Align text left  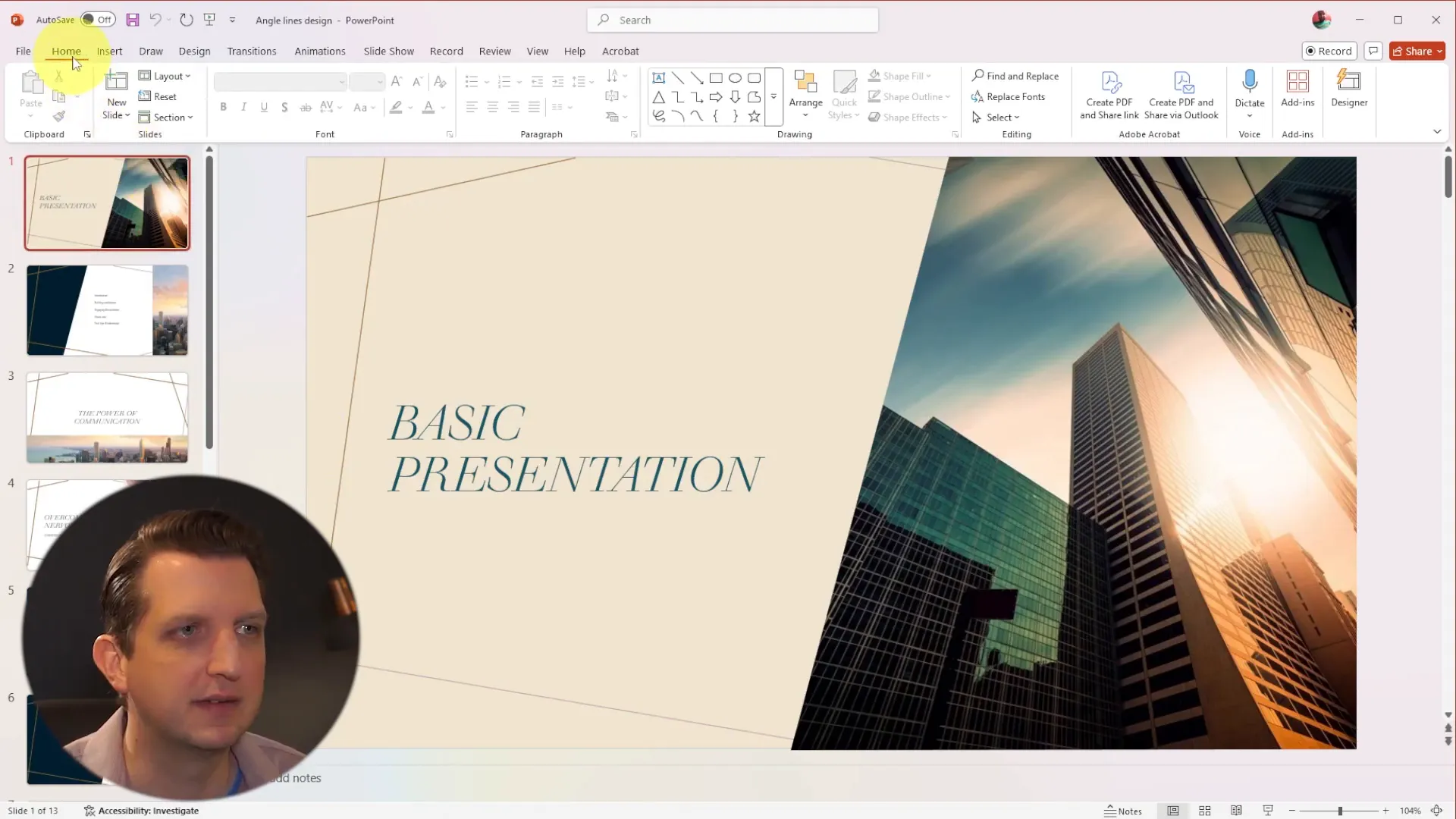click(472, 107)
